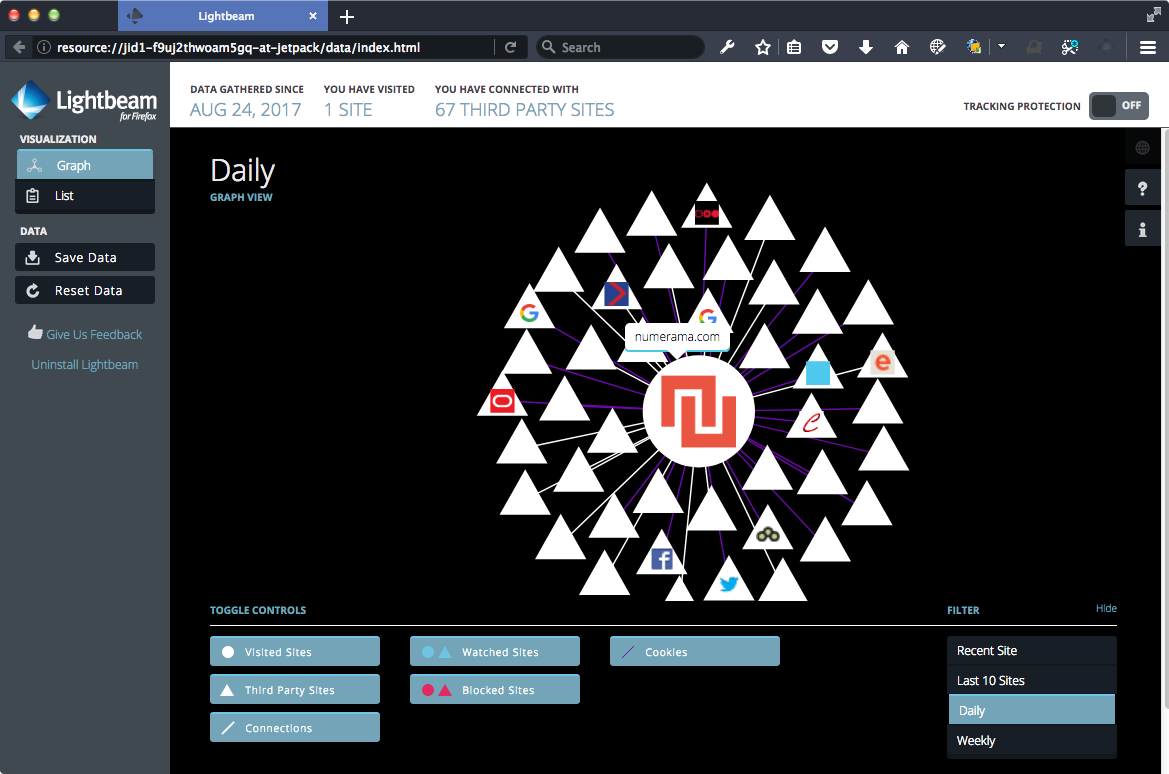Click Uninstall Lightbeam link
The width and height of the screenshot is (1169, 774).
[85, 365]
